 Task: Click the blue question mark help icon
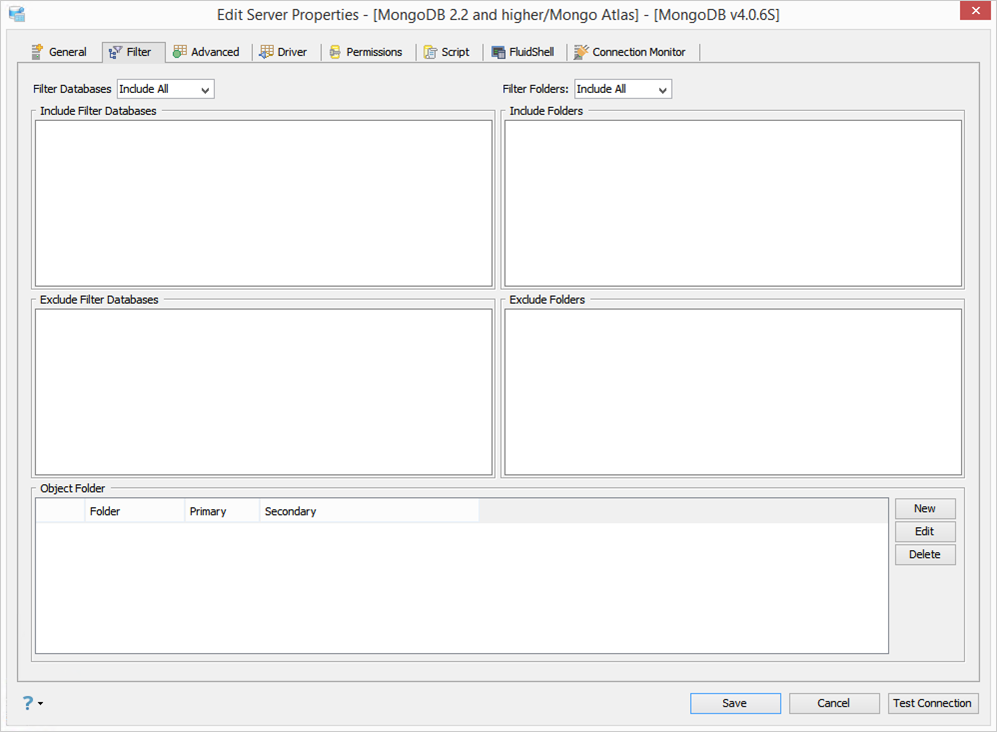[x=27, y=703]
